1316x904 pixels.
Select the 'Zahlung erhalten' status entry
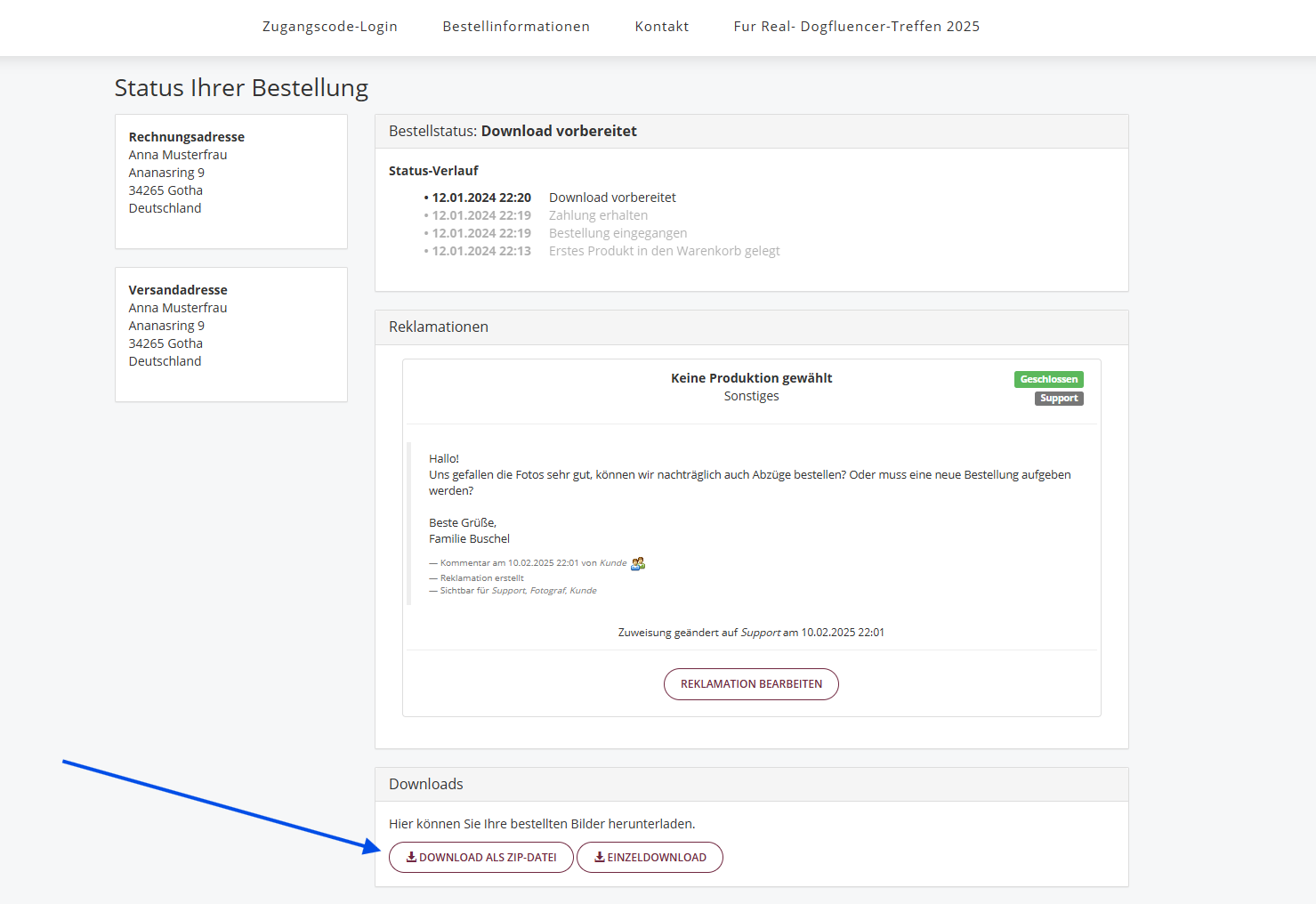598,215
